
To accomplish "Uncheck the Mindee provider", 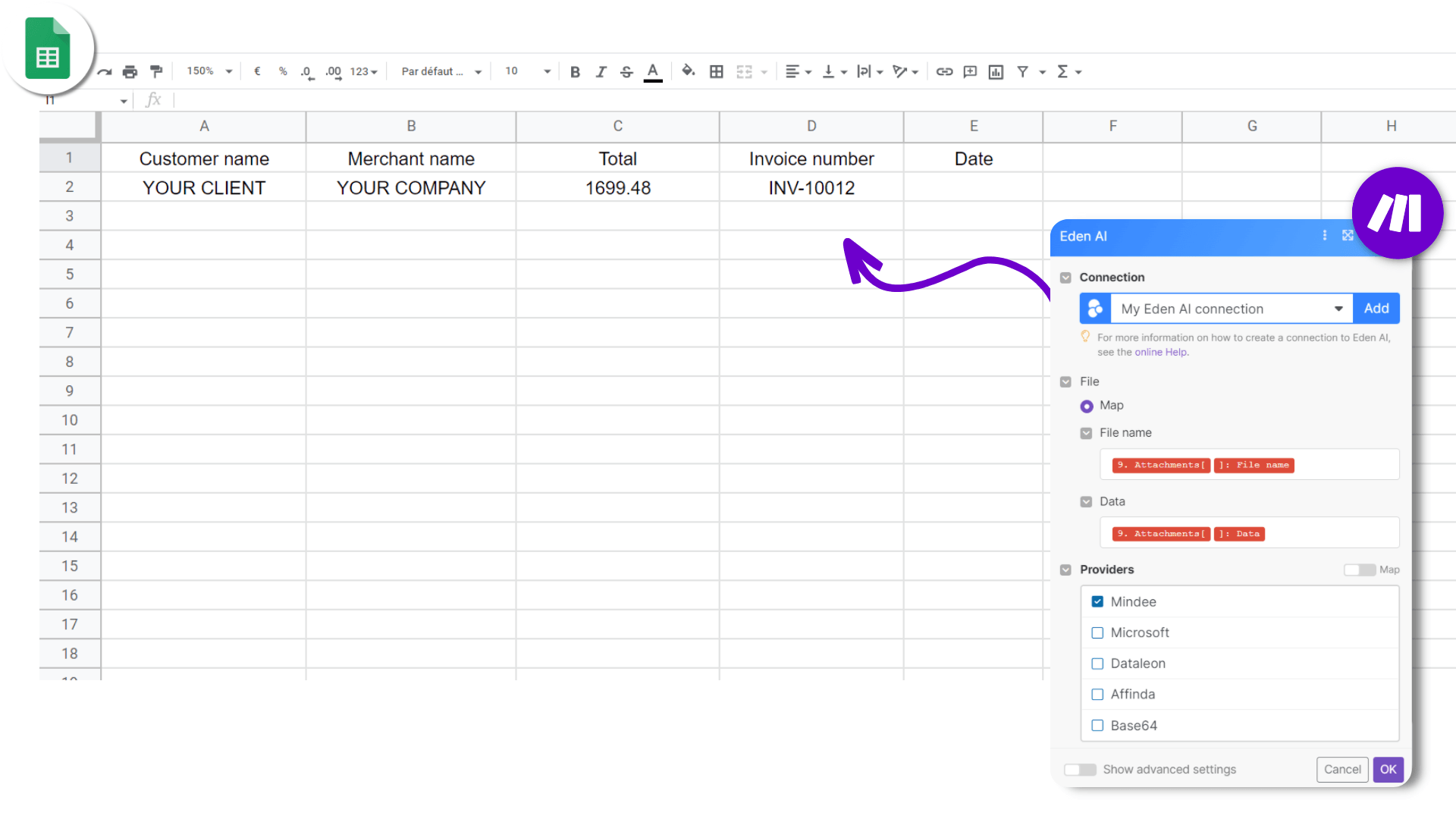I will 1097,601.
